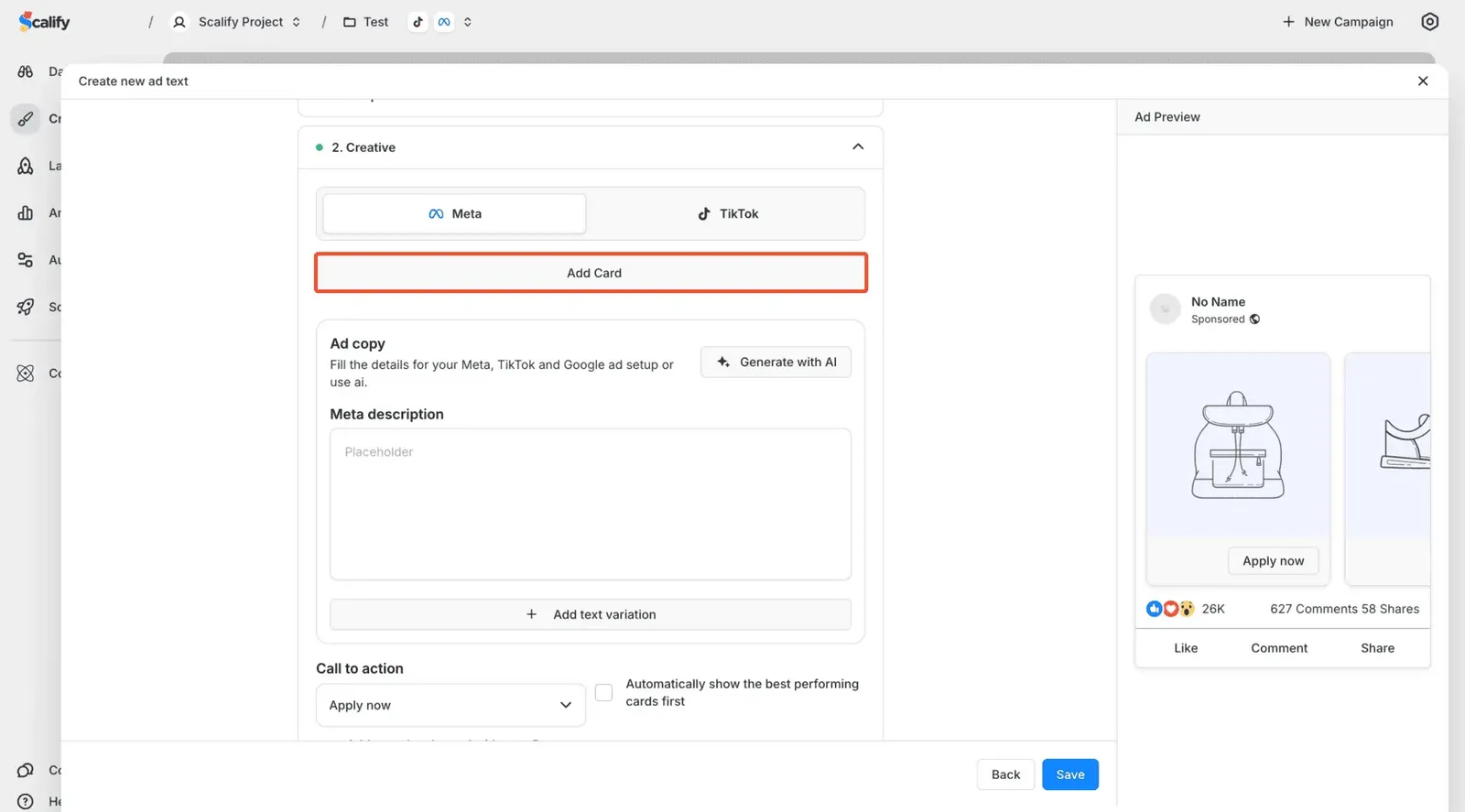Click the Add Card button
Viewport: 1465px width, 812px height.
coord(591,273)
